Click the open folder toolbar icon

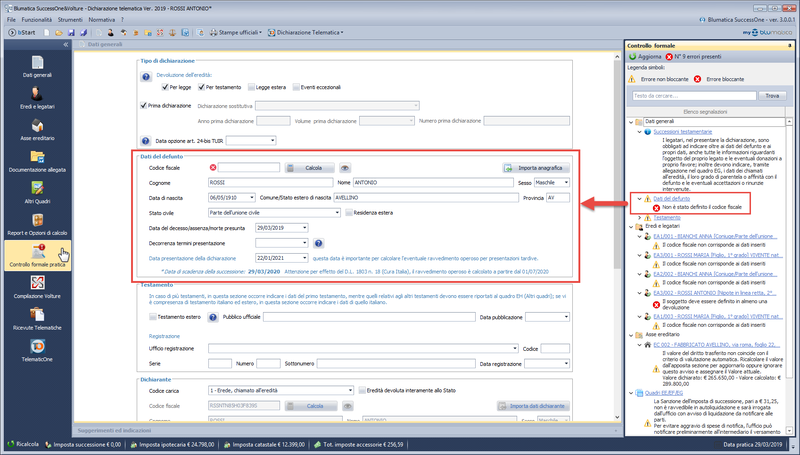[x=59, y=32]
